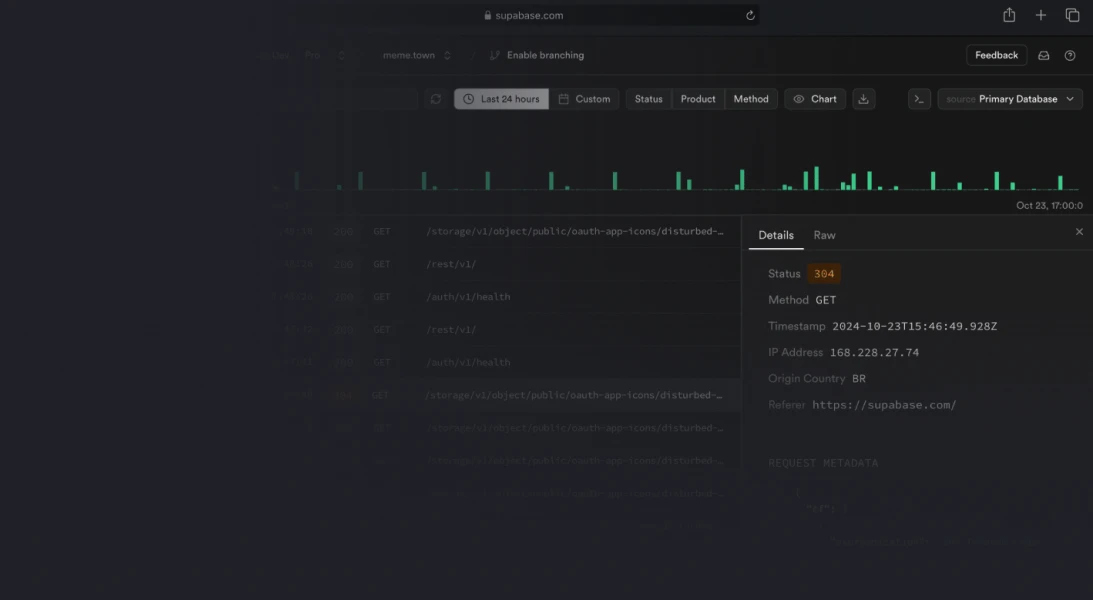Open the Status filter dropdown

tap(648, 99)
